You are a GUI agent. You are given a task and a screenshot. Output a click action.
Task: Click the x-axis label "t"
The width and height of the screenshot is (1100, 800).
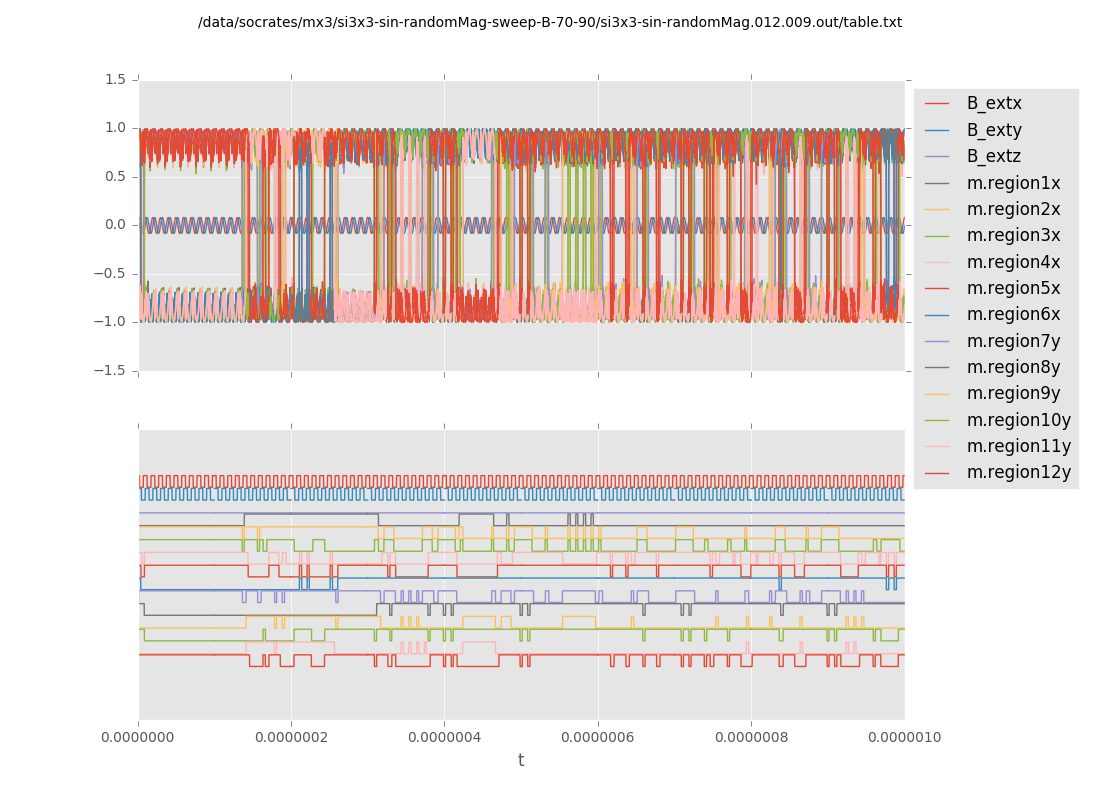point(520,761)
